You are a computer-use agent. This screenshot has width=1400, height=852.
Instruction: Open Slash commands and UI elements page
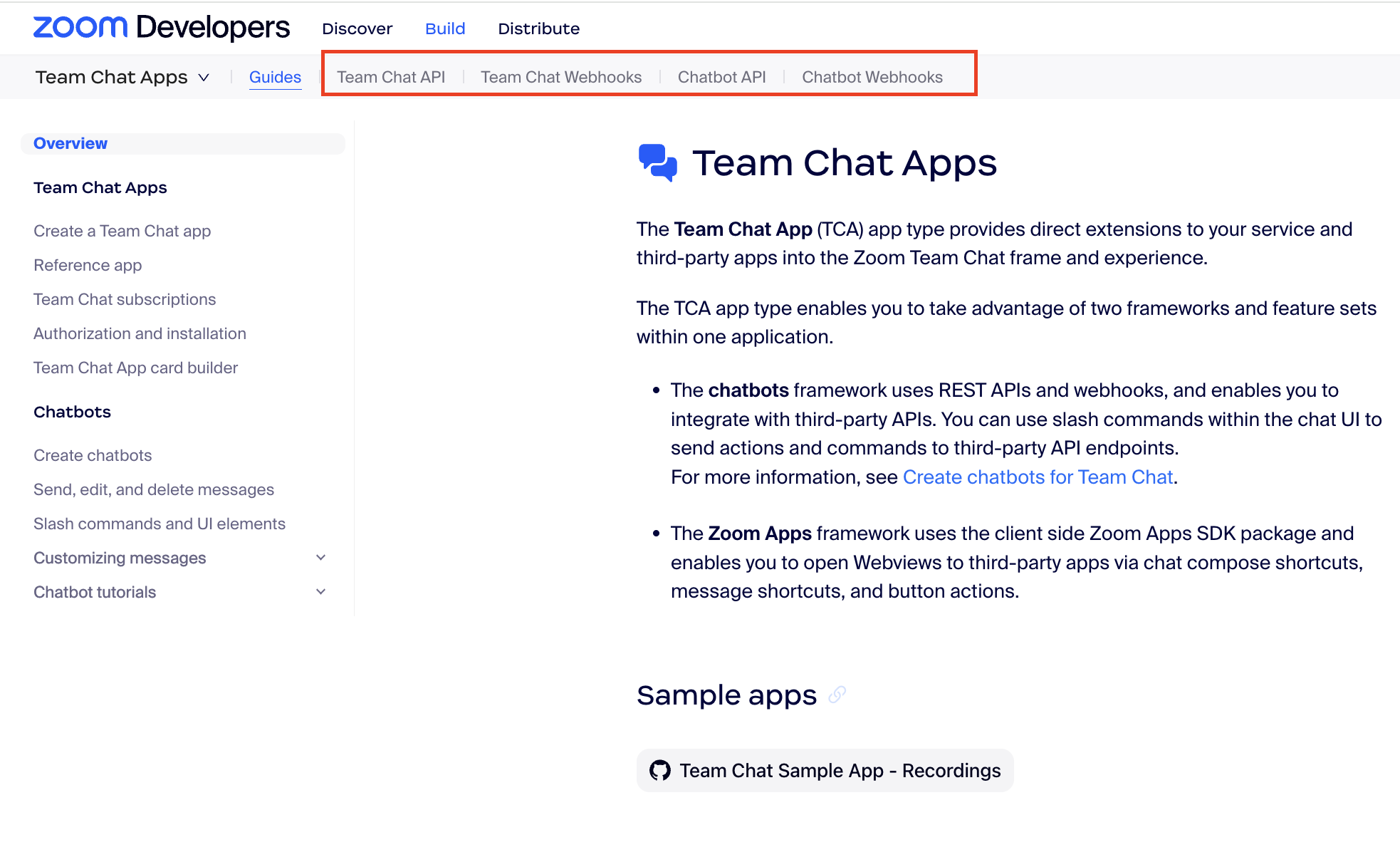pyautogui.click(x=160, y=524)
